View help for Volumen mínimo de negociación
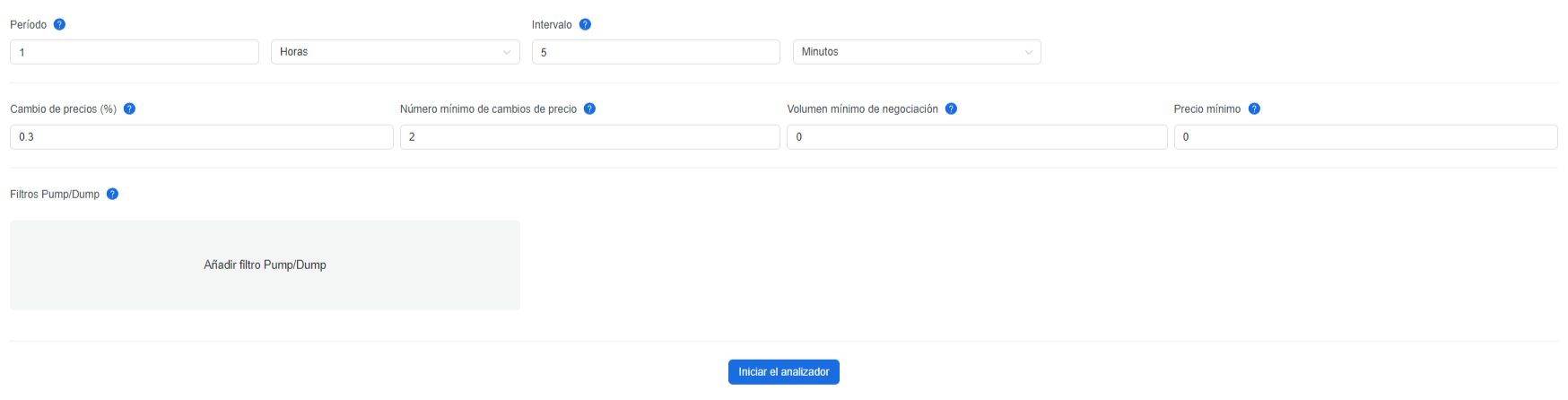Screen dimensions: 1568x400 pos(951,109)
